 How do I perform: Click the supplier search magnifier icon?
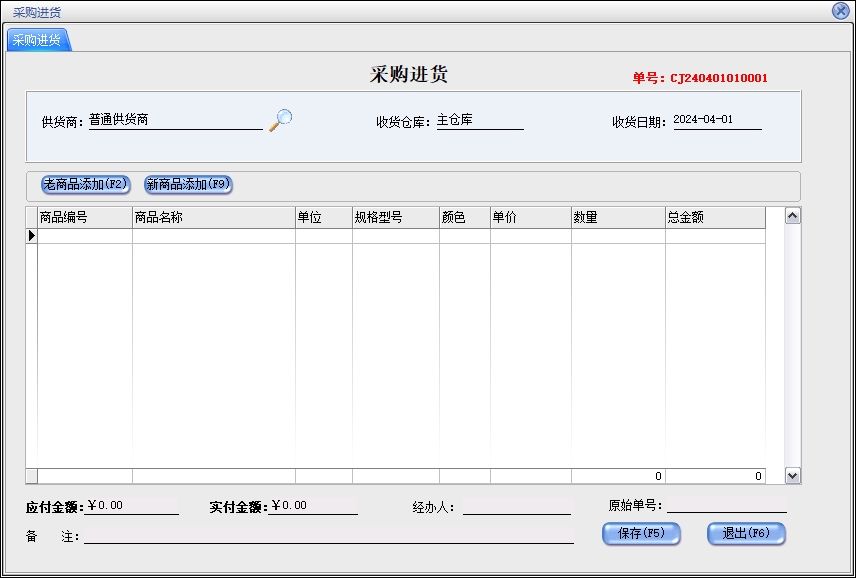[281, 120]
